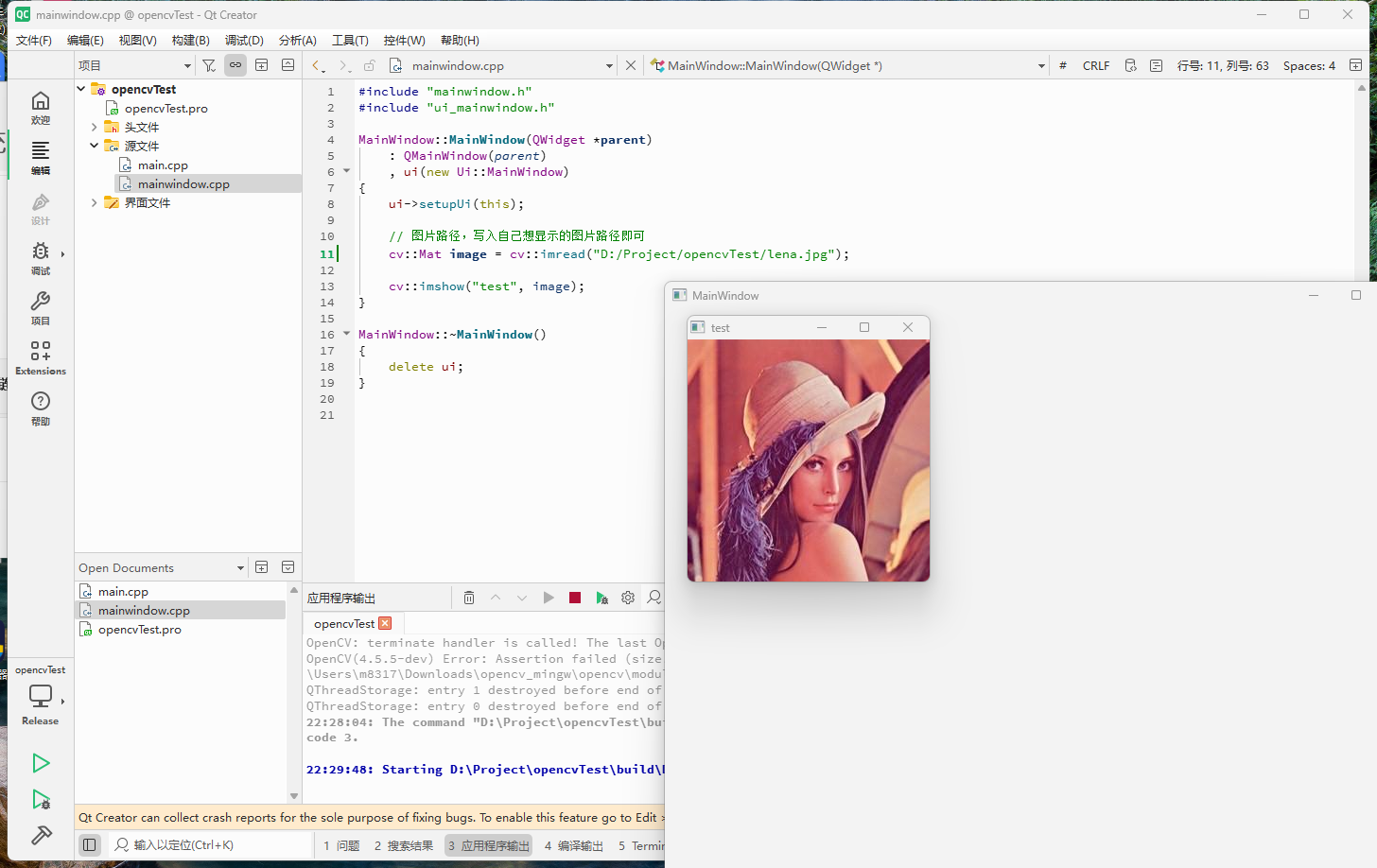Open filter options in the 项目 pane
This screenshot has width=1377, height=868.
pos(209,65)
